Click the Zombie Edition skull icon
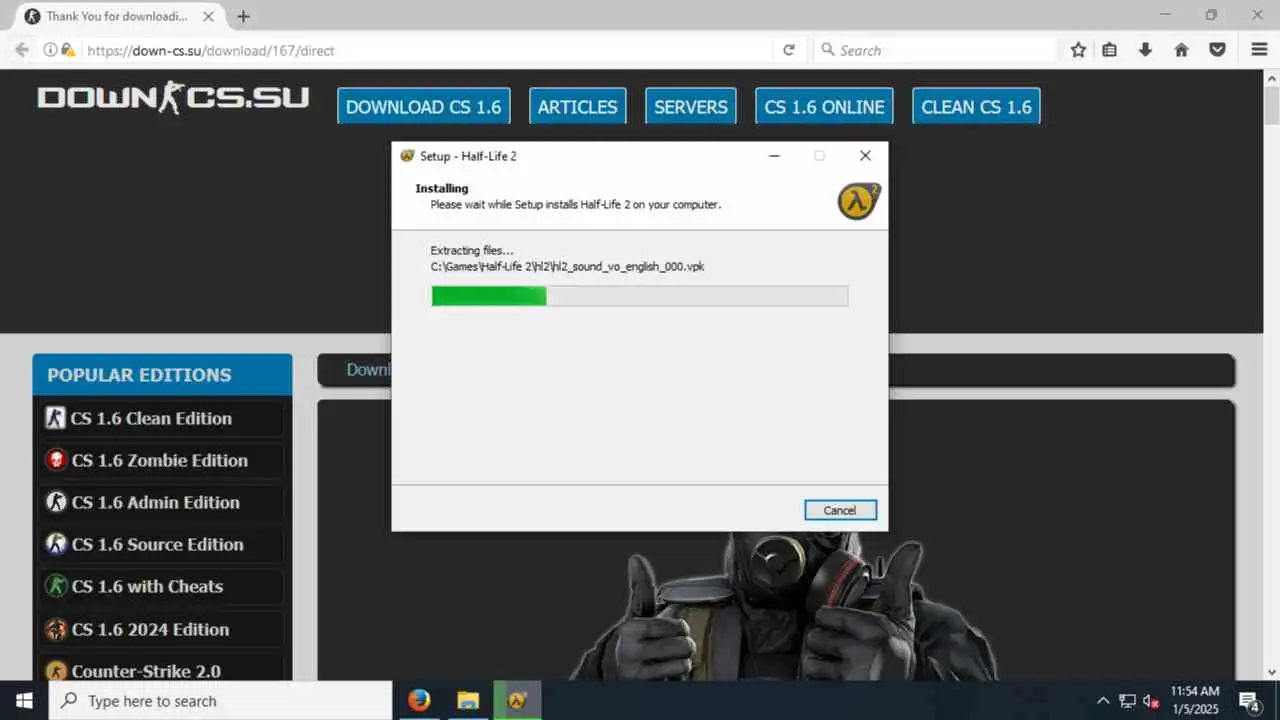1280x720 pixels. pyautogui.click(x=56, y=460)
